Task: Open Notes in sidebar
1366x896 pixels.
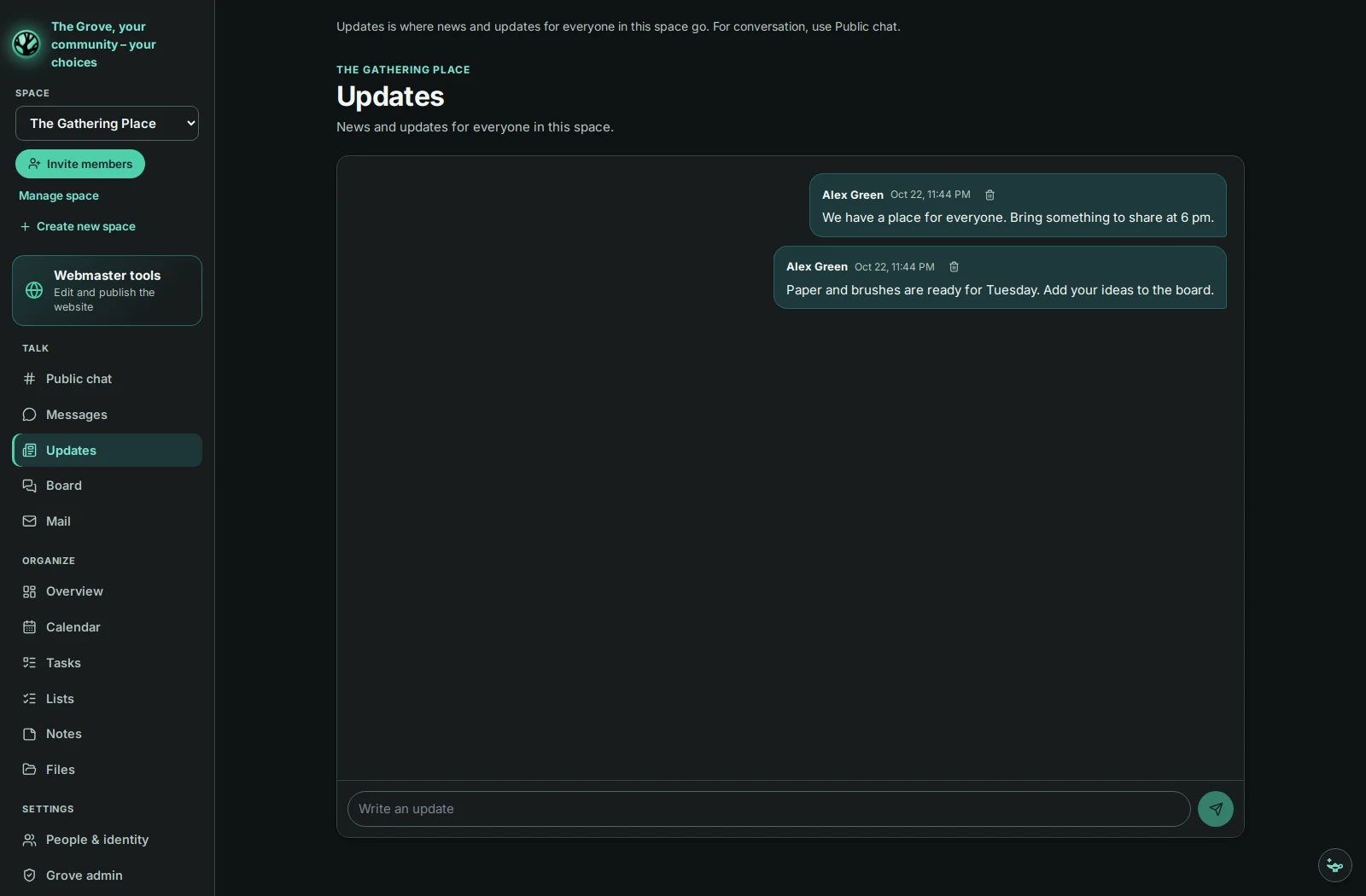Action: [107, 734]
